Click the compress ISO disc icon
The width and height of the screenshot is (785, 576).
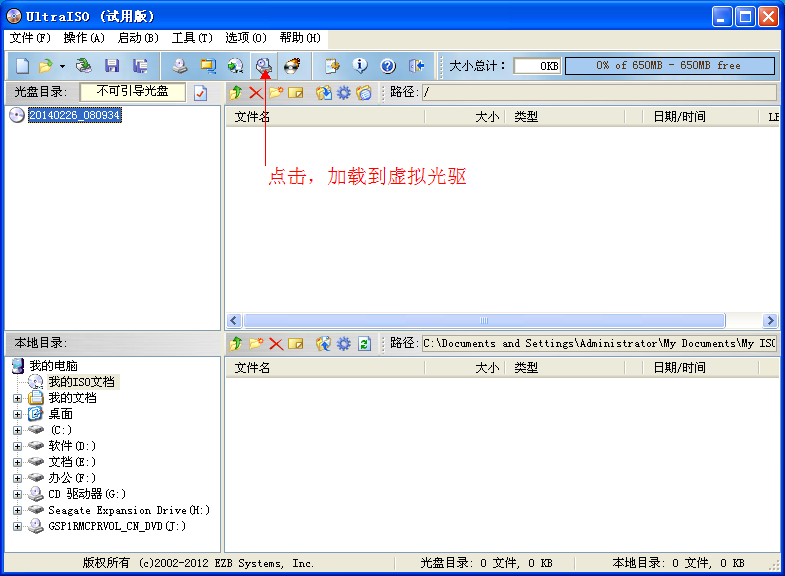235,66
